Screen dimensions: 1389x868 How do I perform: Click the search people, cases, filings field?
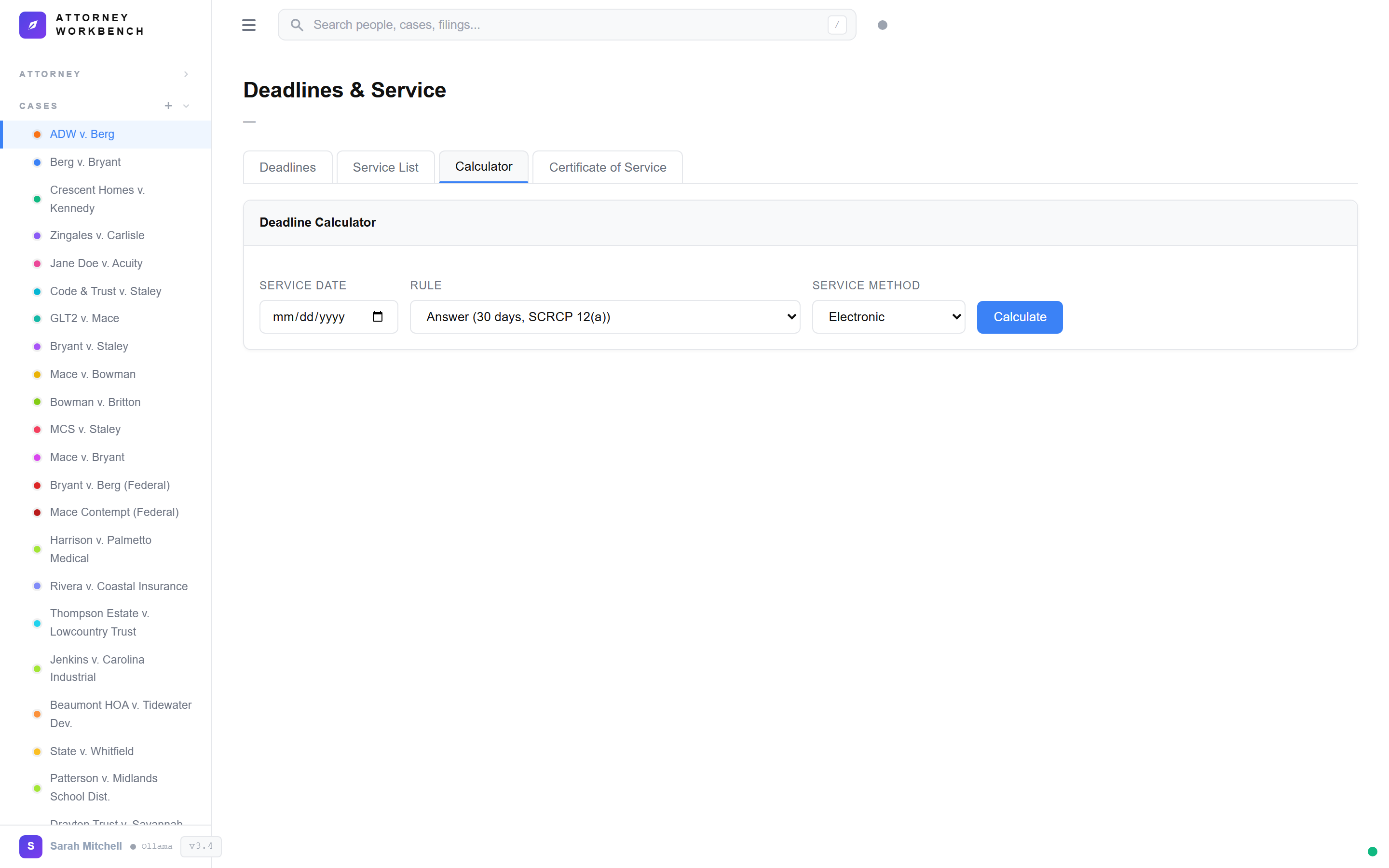pos(517,25)
